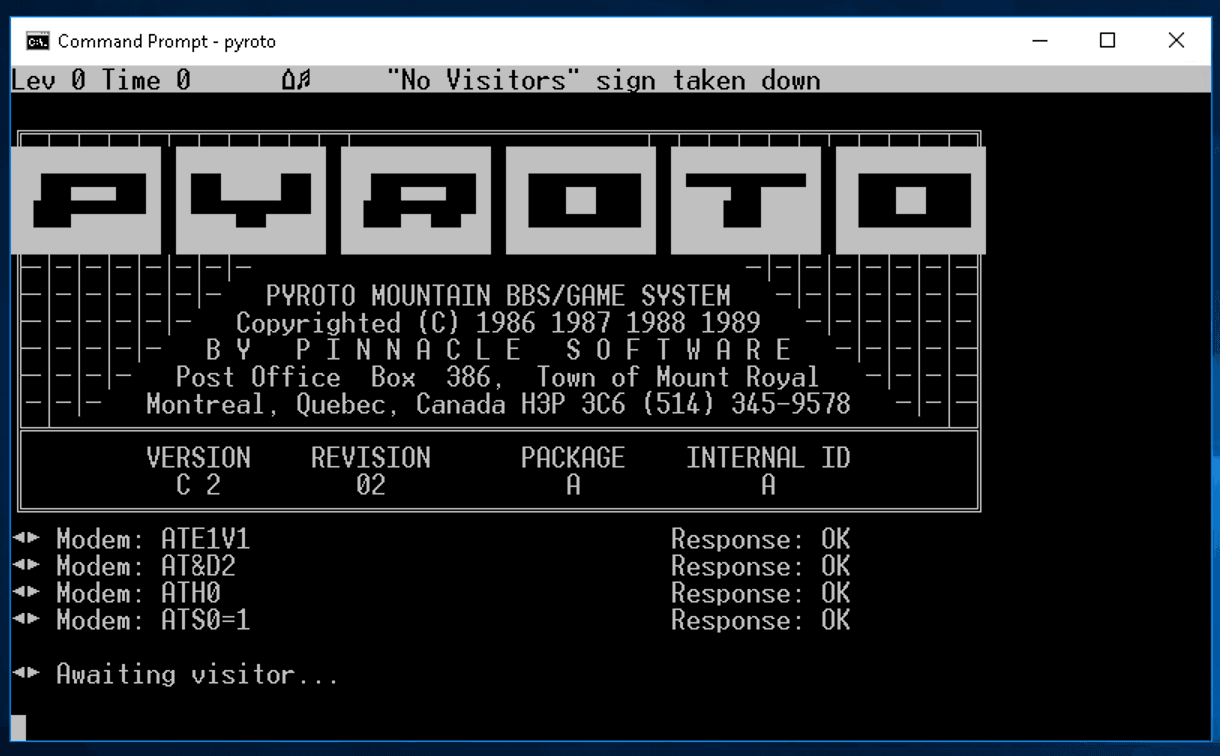Click the last block letter O in banner
Viewport: 1220px width, 756px height.
(911, 200)
